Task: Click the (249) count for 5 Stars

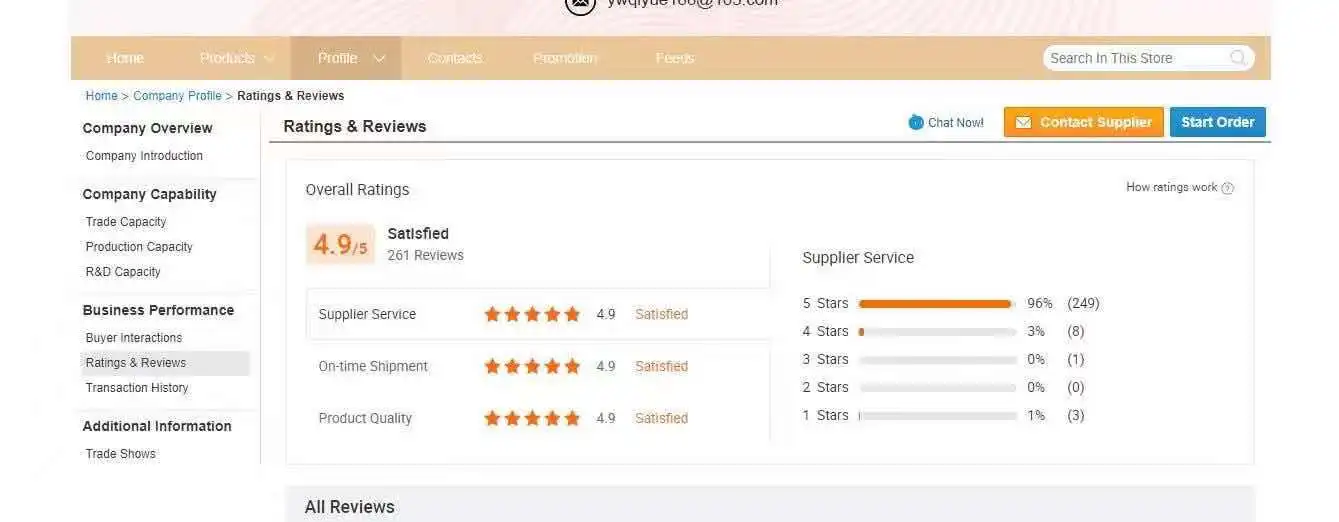Action: click(x=1083, y=303)
